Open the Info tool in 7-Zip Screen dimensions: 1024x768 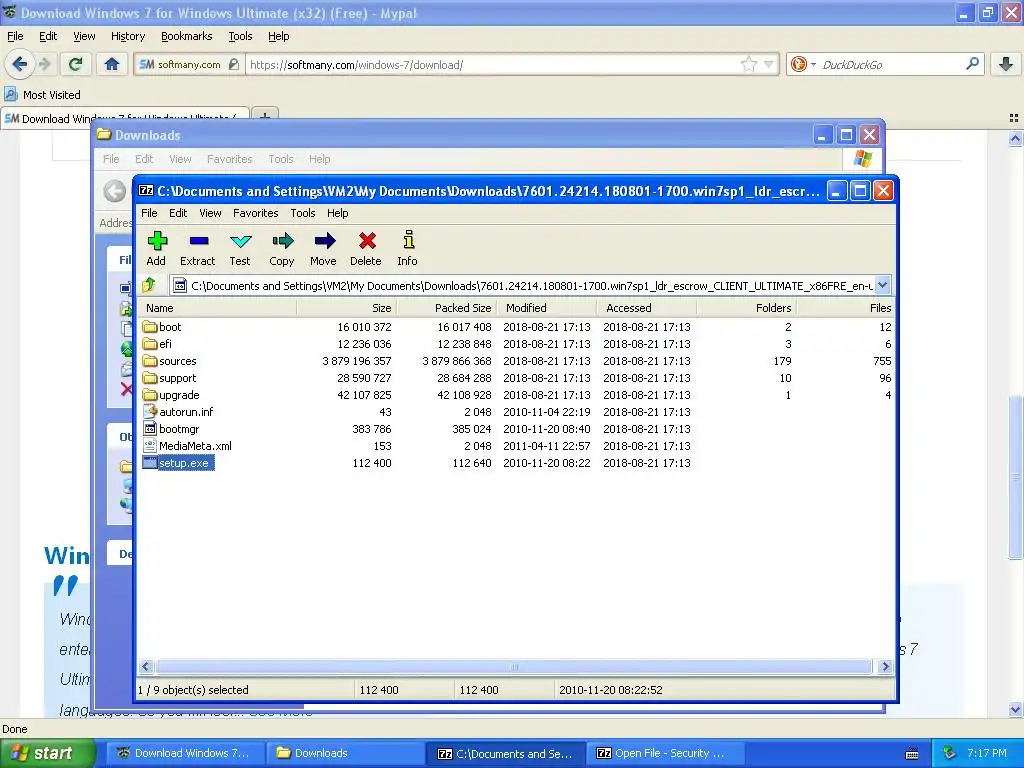point(408,248)
